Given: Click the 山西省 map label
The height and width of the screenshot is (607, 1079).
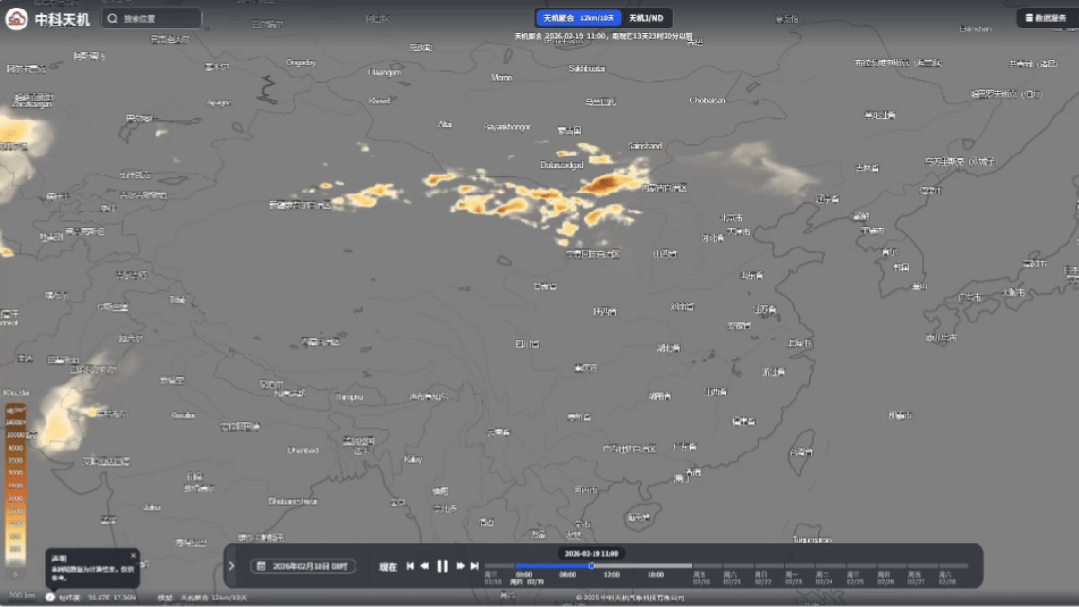Looking at the screenshot, I should coord(665,254).
